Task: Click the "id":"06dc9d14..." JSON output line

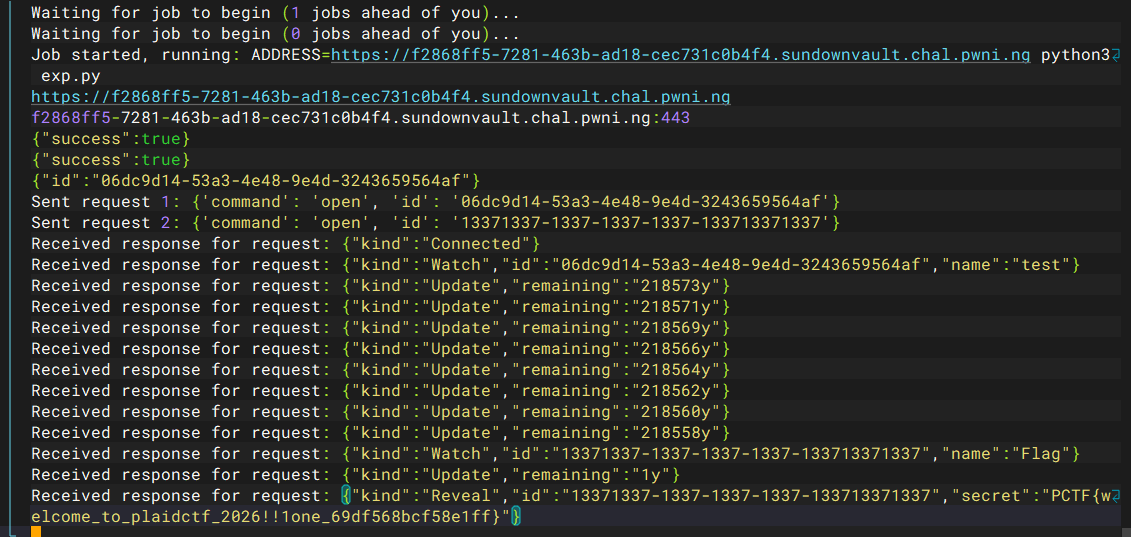Action: coord(257,181)
